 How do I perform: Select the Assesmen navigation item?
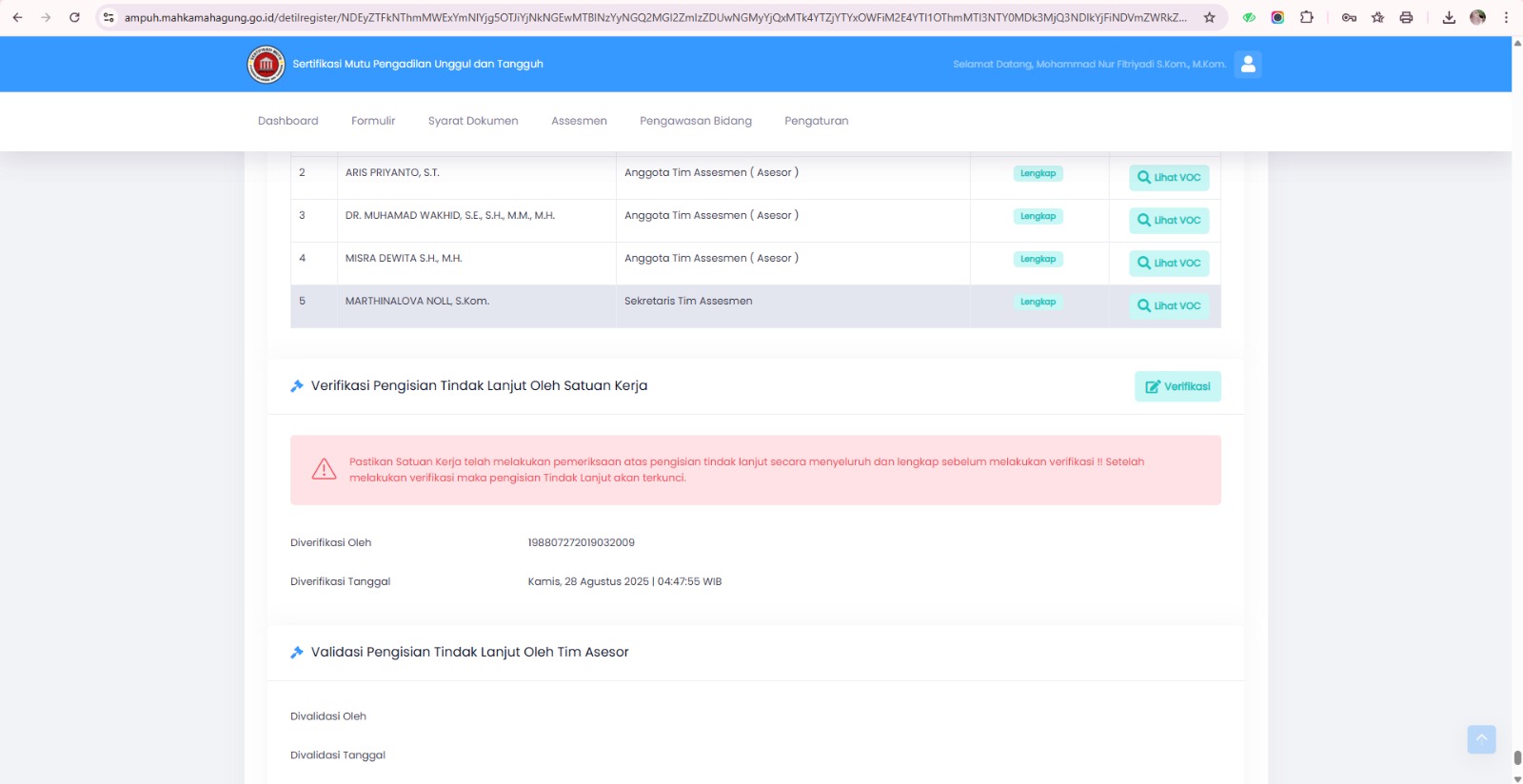(579, 121)
